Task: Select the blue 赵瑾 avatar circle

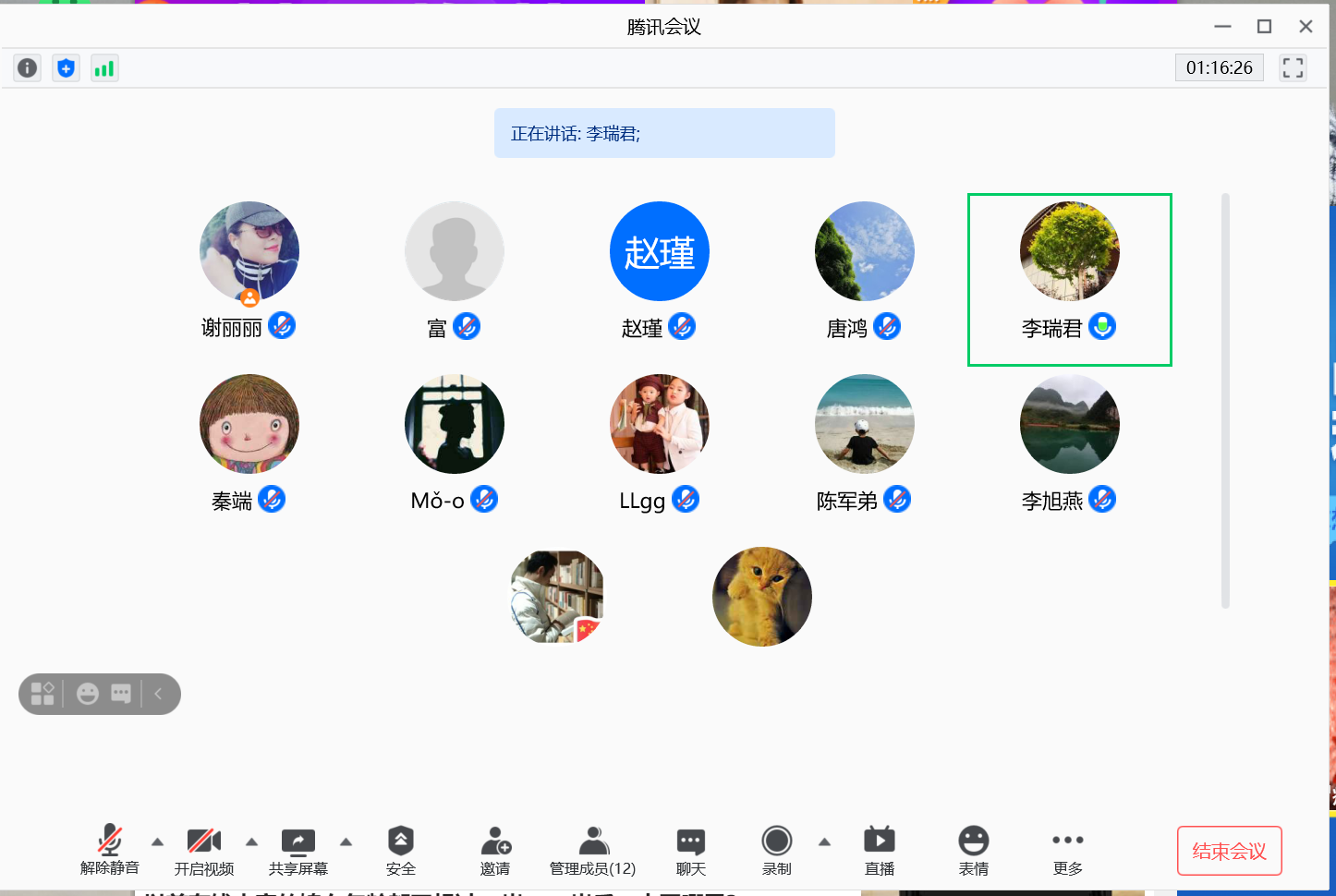Action: pos(660,251)
